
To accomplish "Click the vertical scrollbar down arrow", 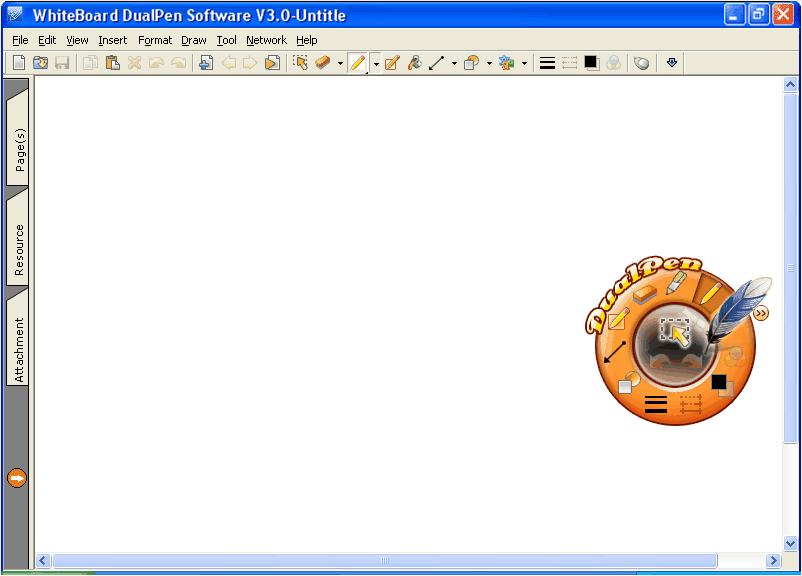I will [790, 543].
